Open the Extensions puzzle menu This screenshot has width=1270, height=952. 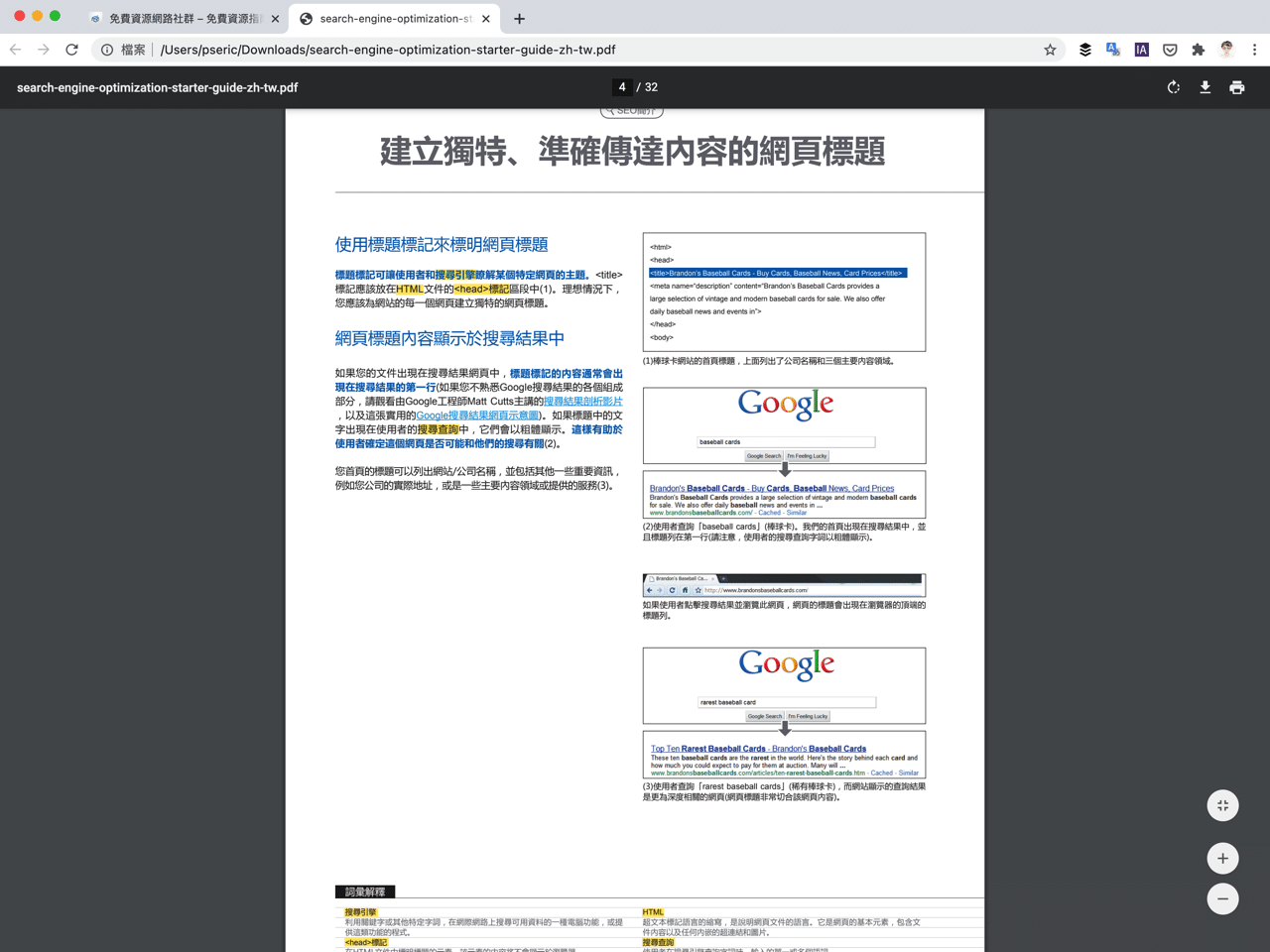pos(1198,50)
